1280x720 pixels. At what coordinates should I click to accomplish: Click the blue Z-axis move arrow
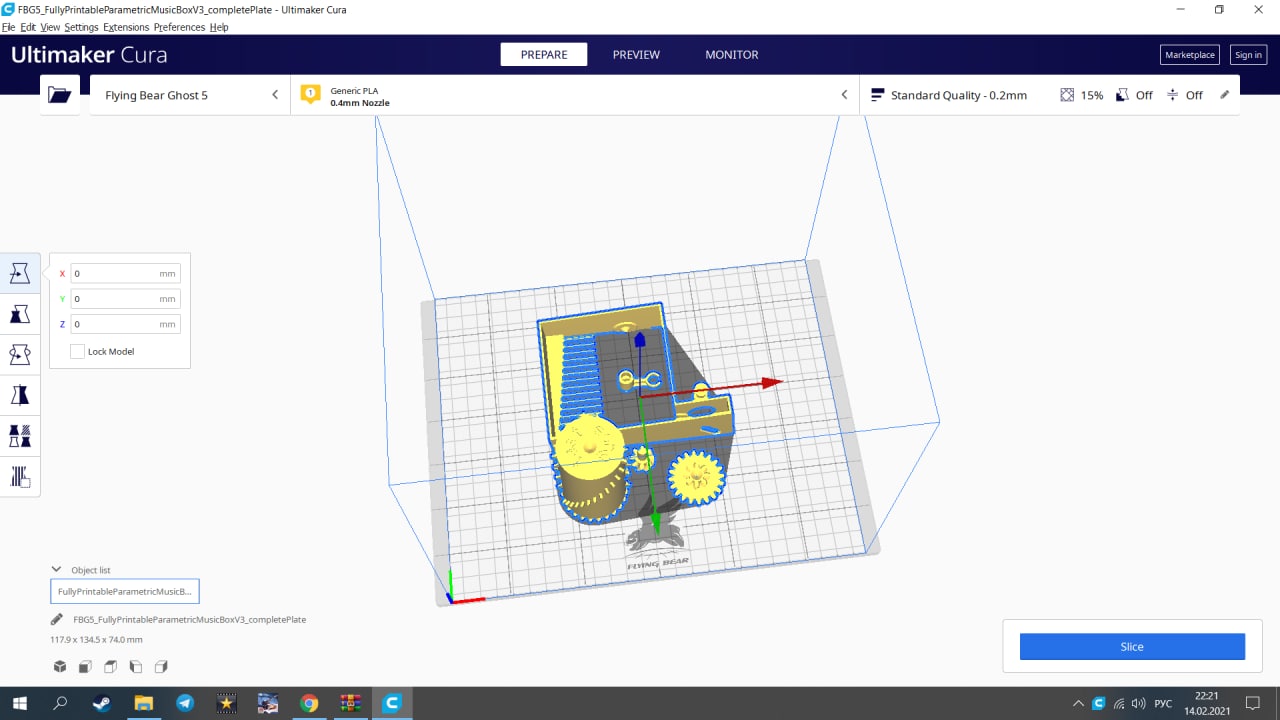tap(640, 342)
